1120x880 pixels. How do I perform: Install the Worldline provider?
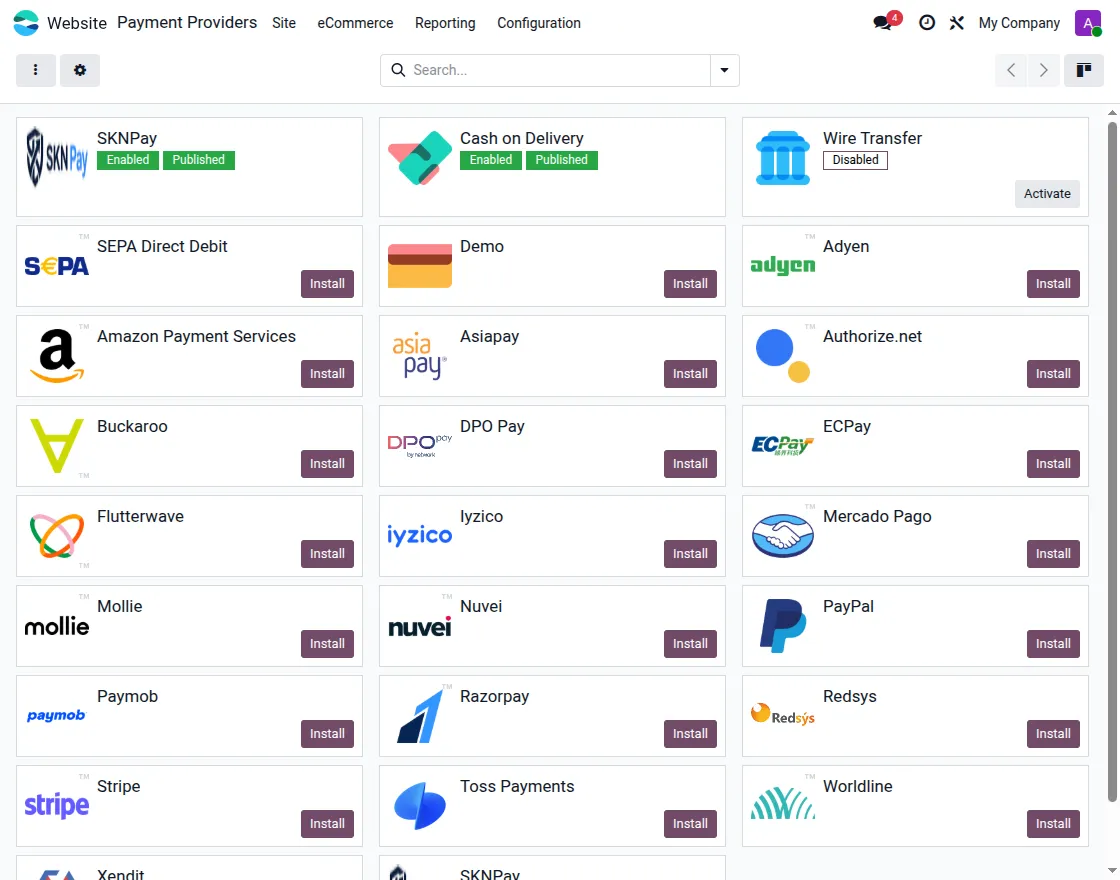1053,824
